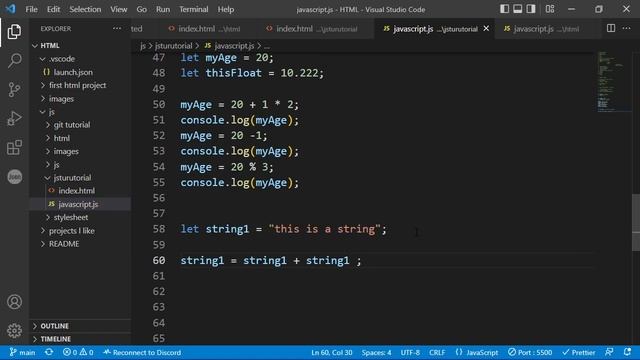
Task: Expand the stylesheet folder
Action: pos(71,217)
